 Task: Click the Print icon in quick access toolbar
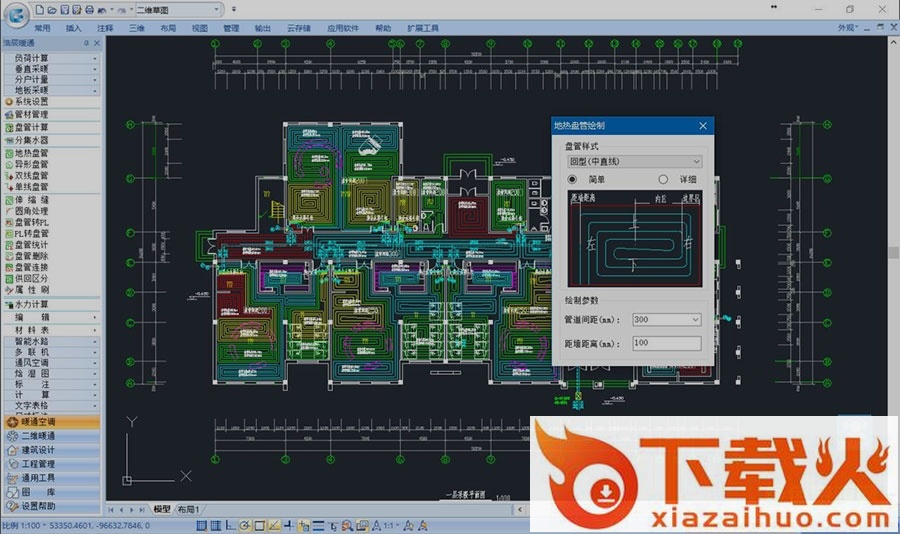[x=89, y=9]
